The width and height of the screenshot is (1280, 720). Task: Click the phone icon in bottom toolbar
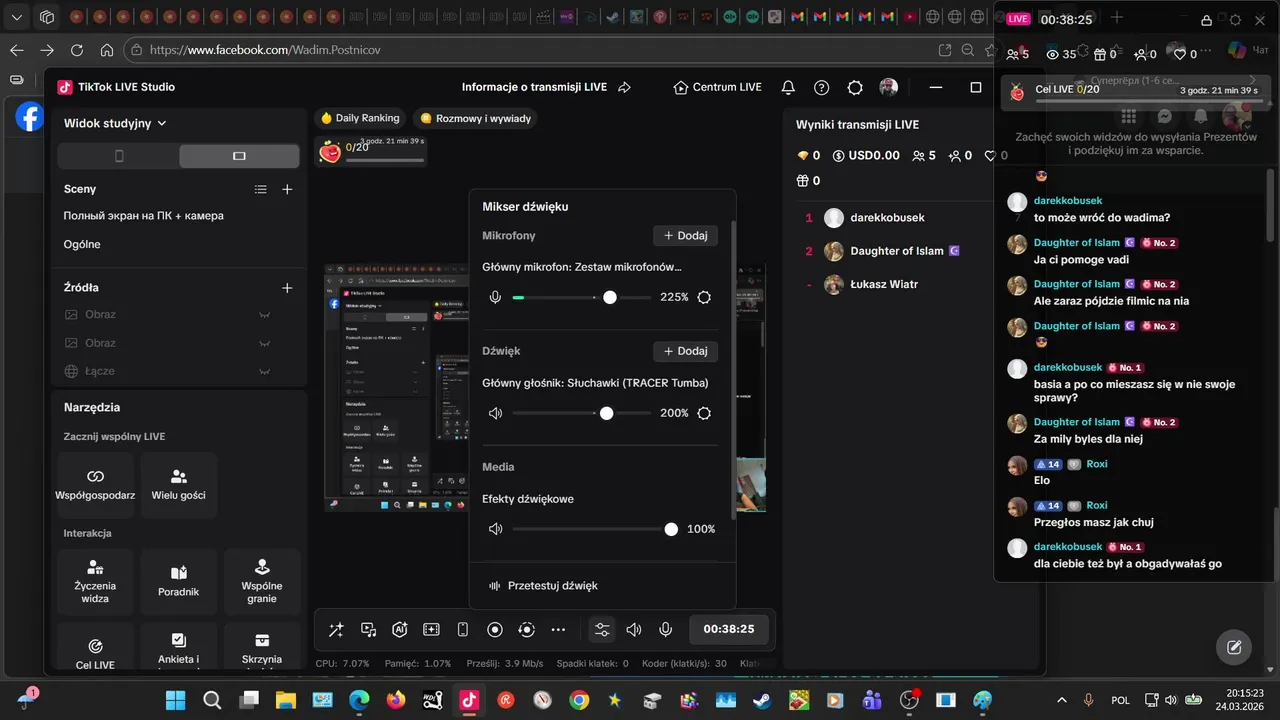462,630
